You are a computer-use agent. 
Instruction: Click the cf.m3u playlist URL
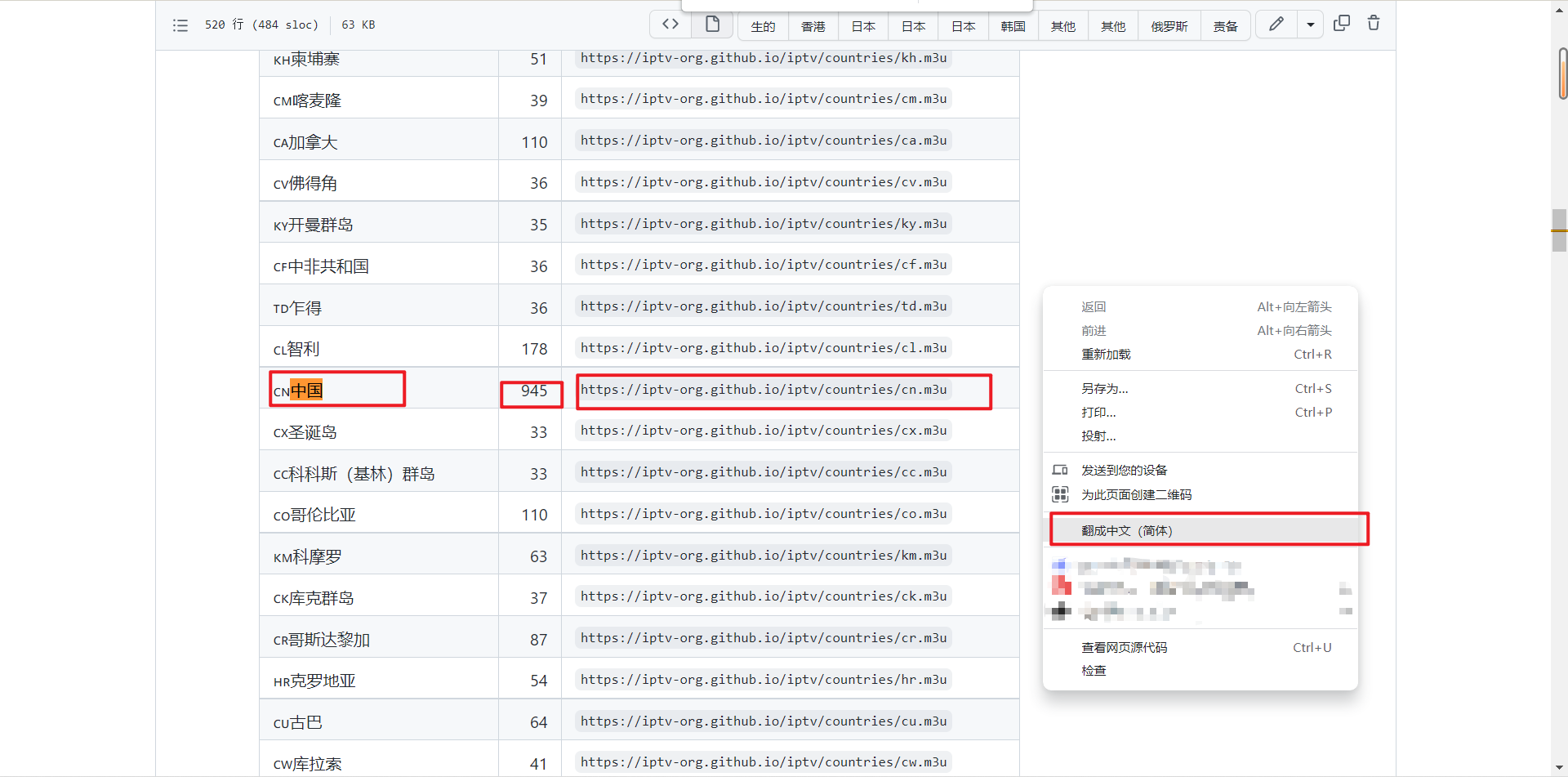pyautogui.click(x=764, y=265)
